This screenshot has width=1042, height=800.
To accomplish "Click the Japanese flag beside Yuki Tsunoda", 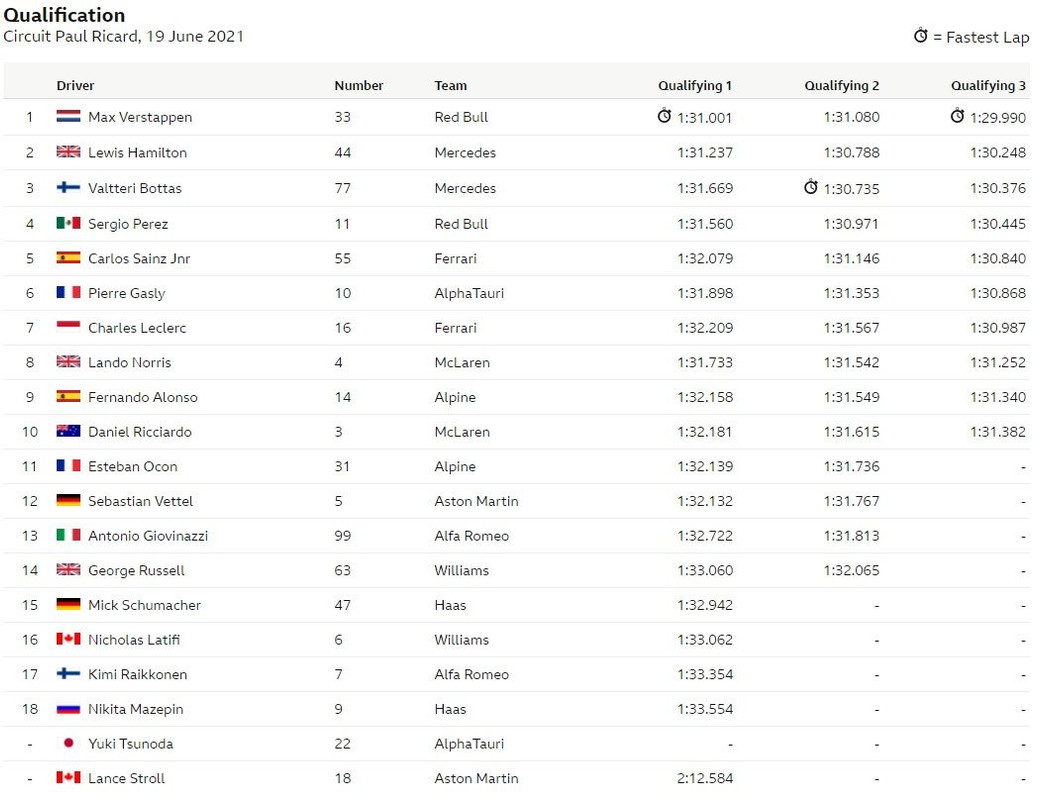I will point(68,743).
